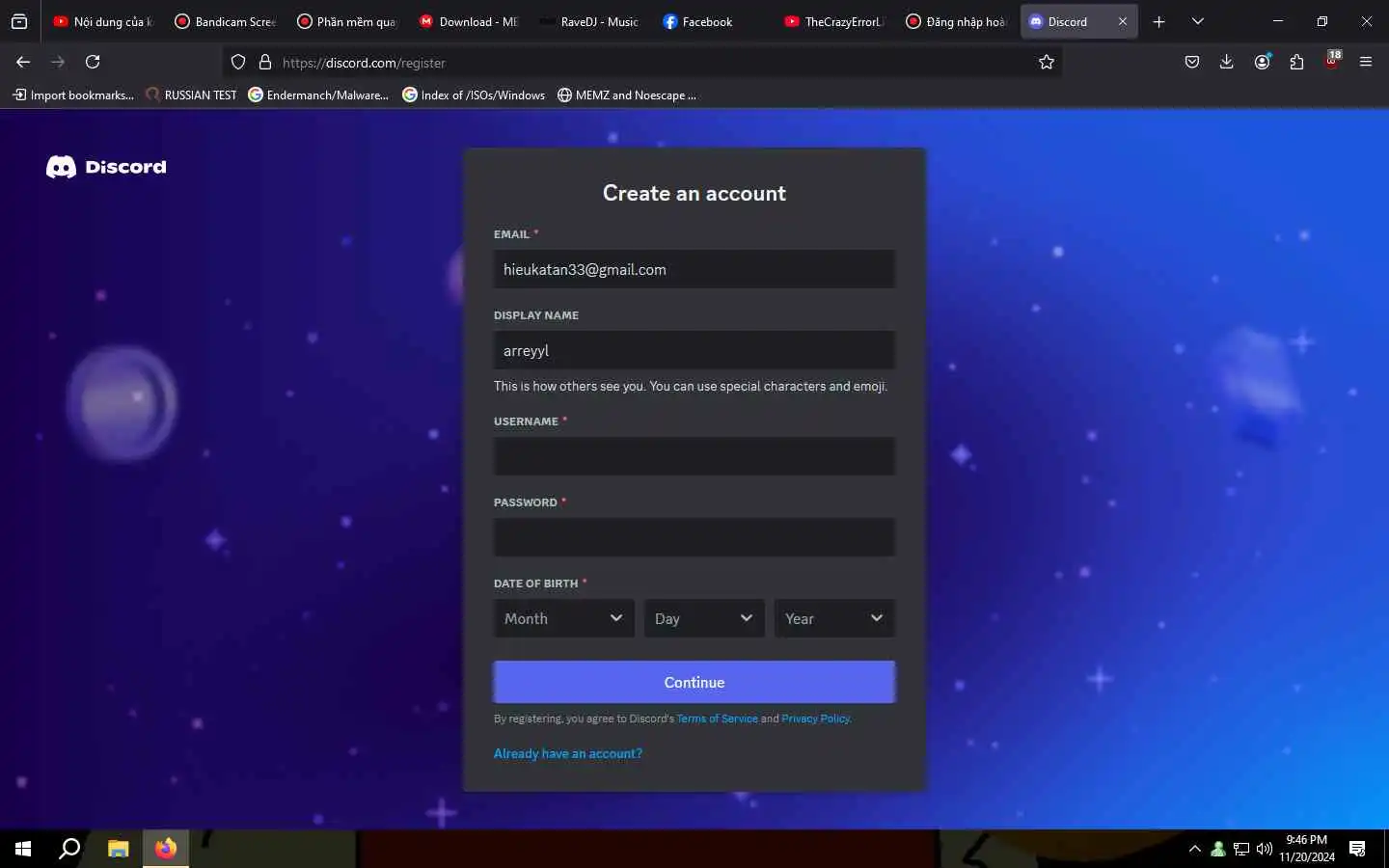The width and height of the screenshot is (1389, 868).
Task: Expand the Month dropdown
Action: coord(563,618)
